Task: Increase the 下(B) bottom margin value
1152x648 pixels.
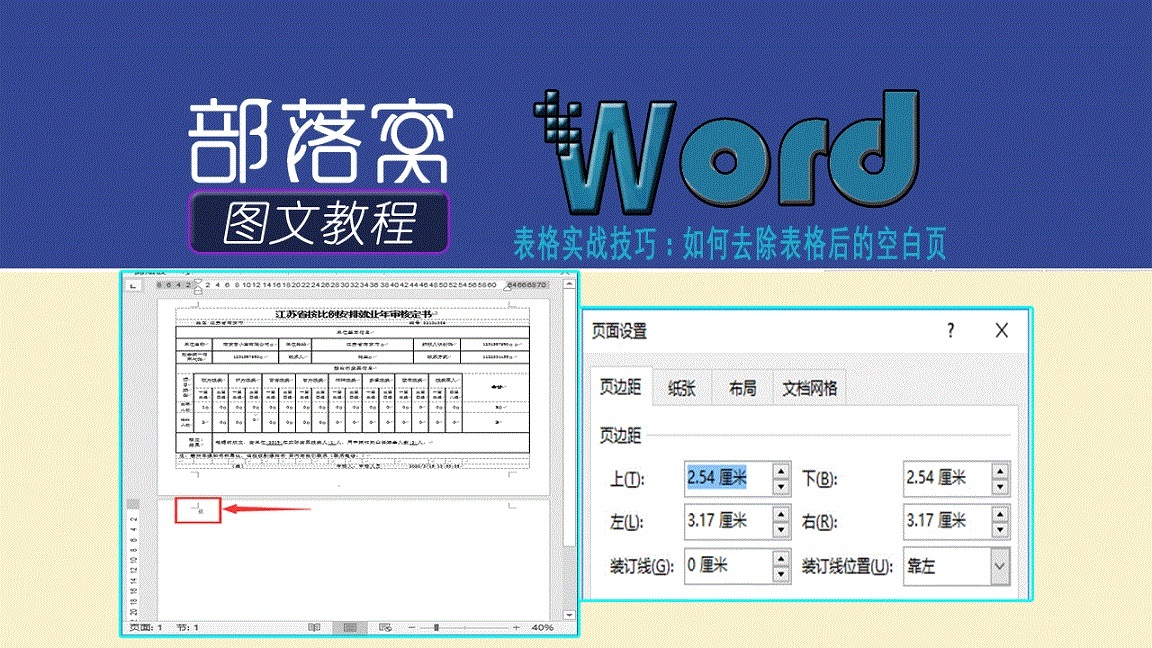Action: pyautogui.click(x=1000, y=471)
